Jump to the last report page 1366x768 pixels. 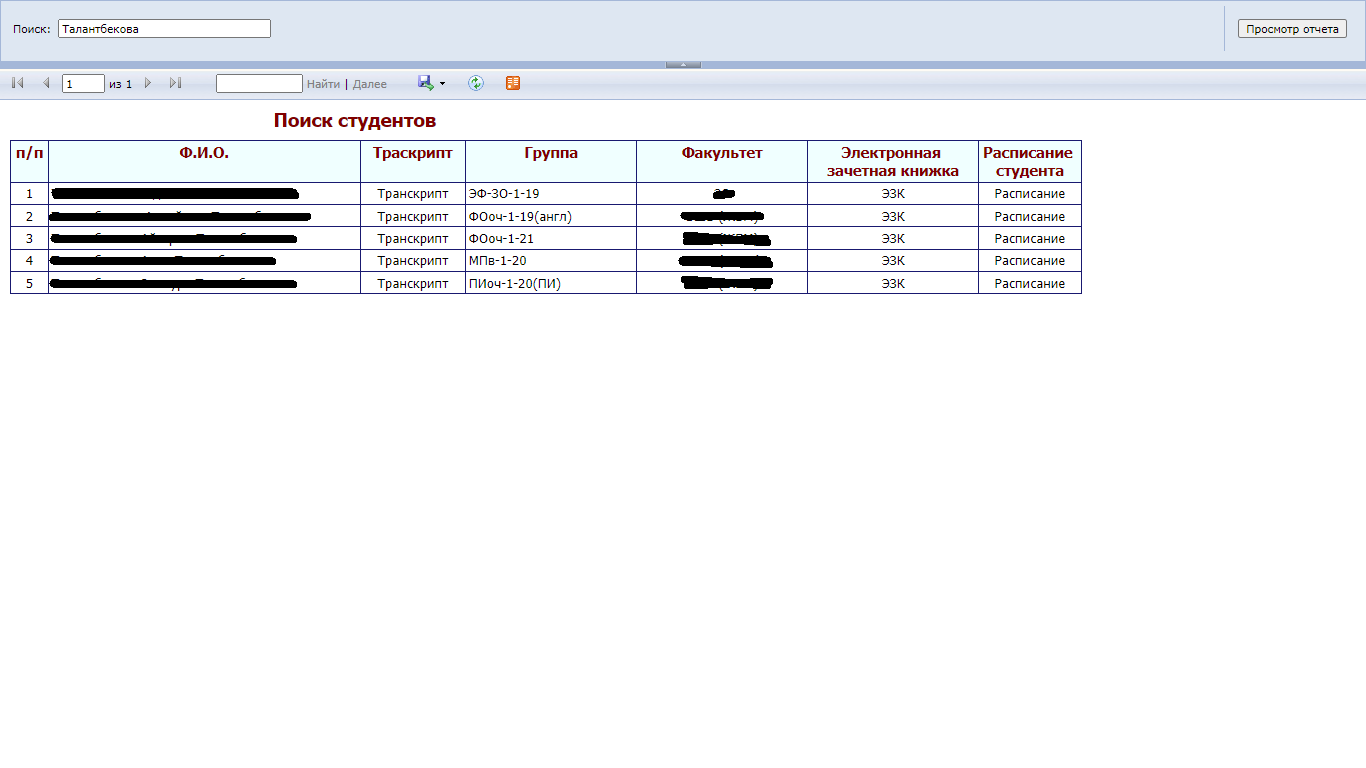click(x=175, y=83)
